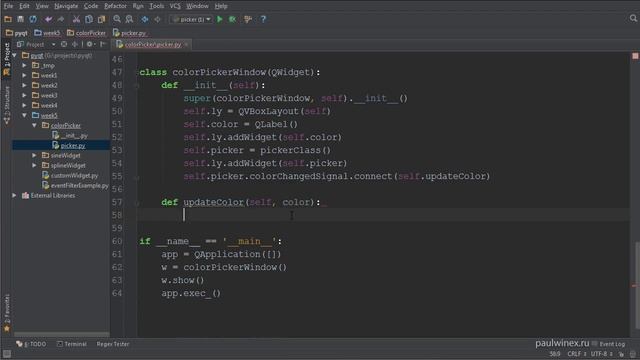
Task: Click the red error stripe indicator
Action: 635,56
